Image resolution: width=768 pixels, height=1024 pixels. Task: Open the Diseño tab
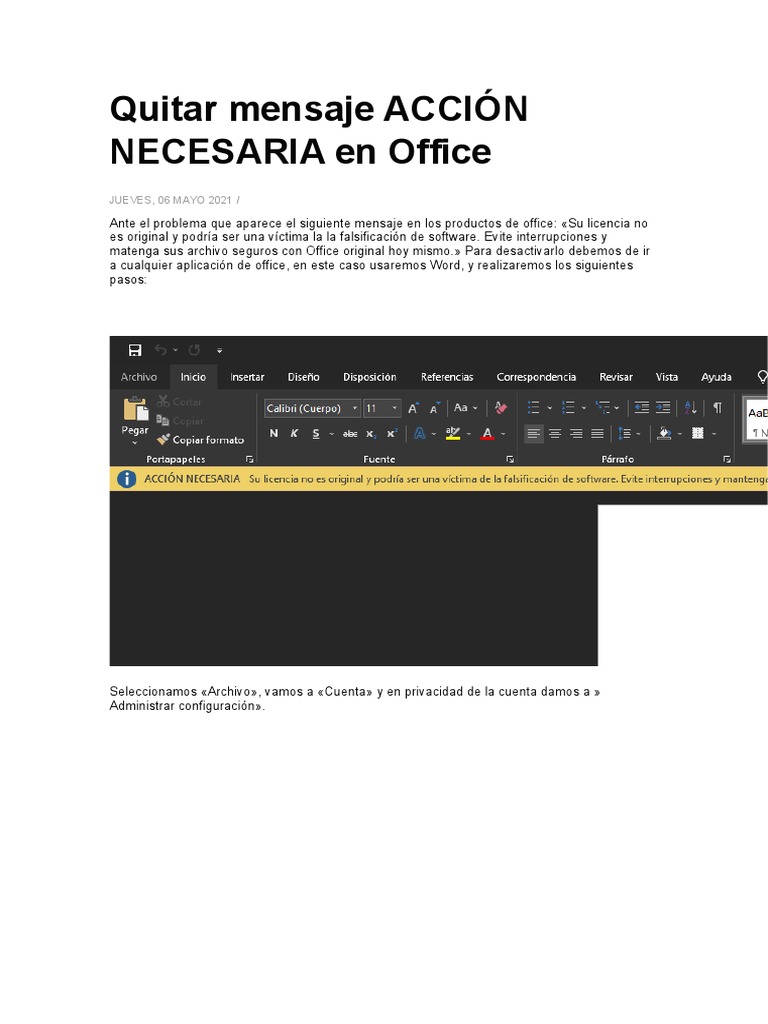[x=304, y=377]
